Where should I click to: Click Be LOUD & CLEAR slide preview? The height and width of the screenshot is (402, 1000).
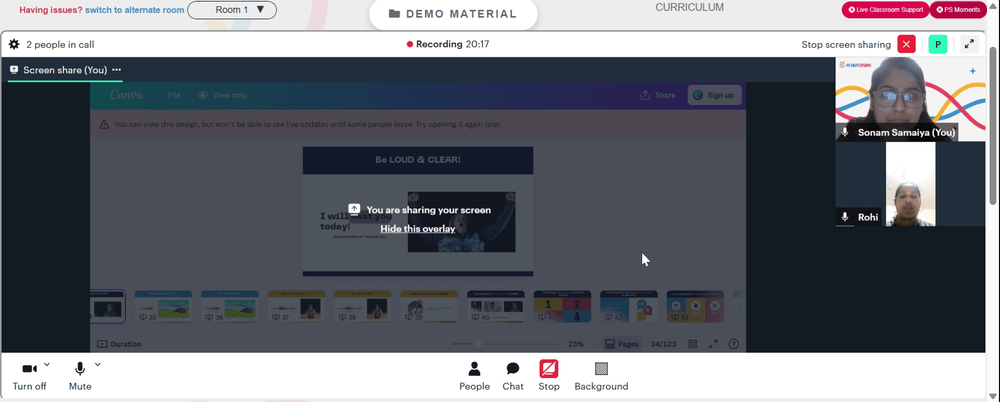(418, 211)
